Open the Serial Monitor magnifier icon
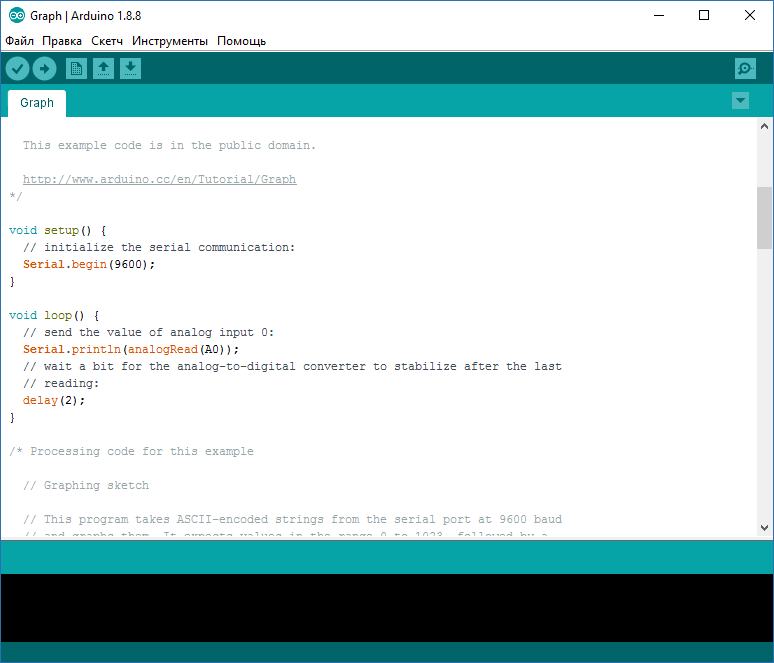This screenshot has width=774, height=663. click(x=745, y=69)
